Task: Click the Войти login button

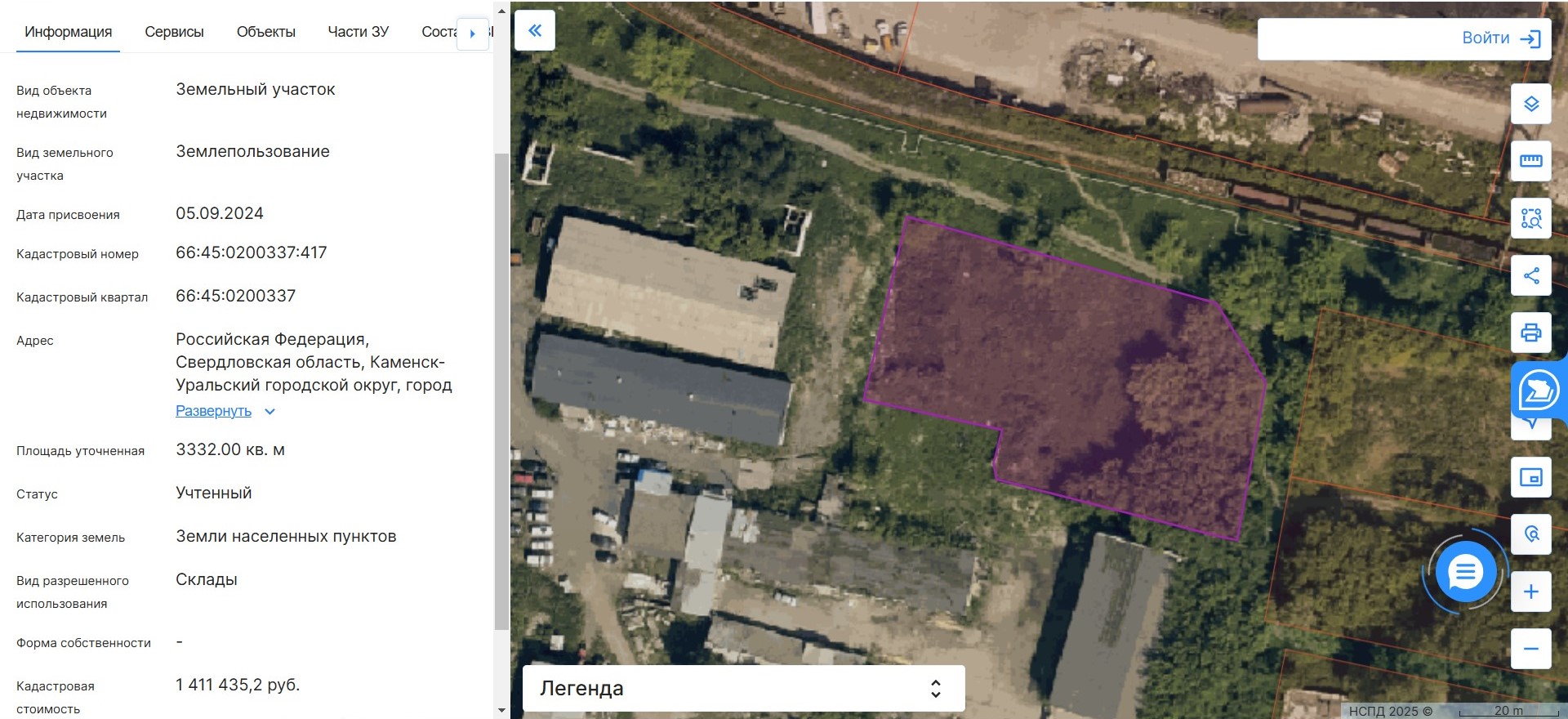Action: [x=1501, y=38]
